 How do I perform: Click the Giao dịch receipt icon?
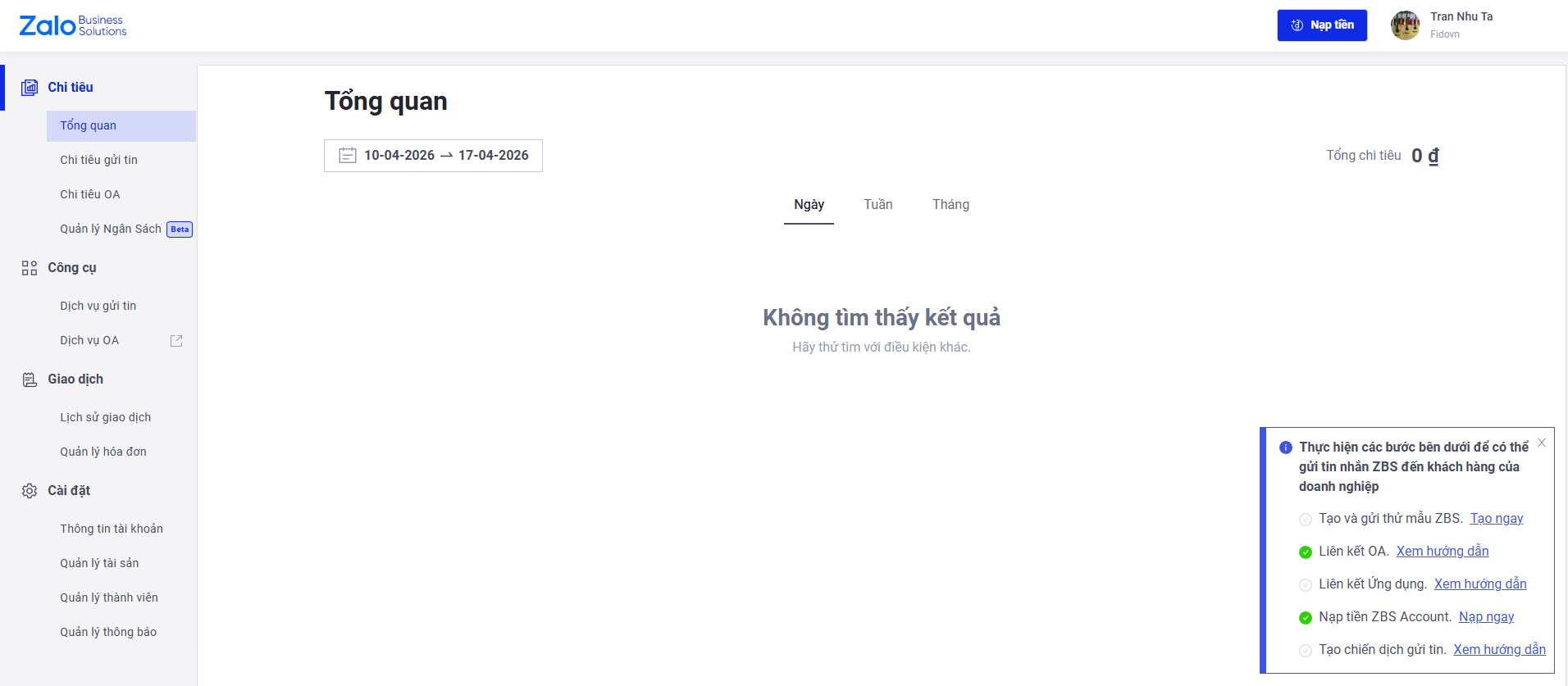pyautogui.click(x=30, y=379)
